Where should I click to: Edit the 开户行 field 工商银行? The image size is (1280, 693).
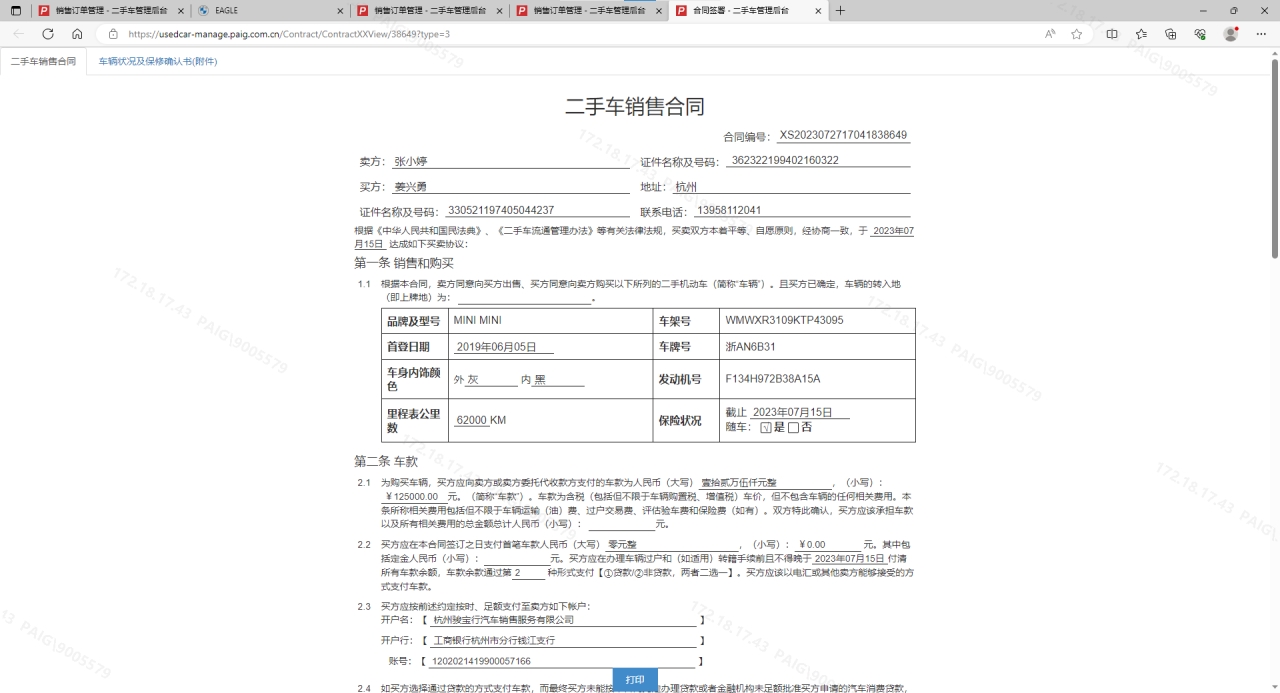click(x=564, y=641)
